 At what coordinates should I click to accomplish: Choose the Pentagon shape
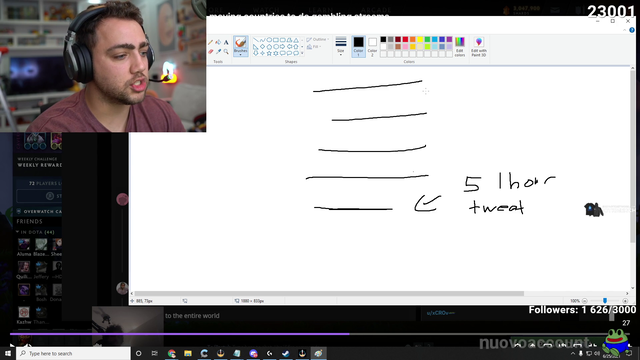coord(269,47)
